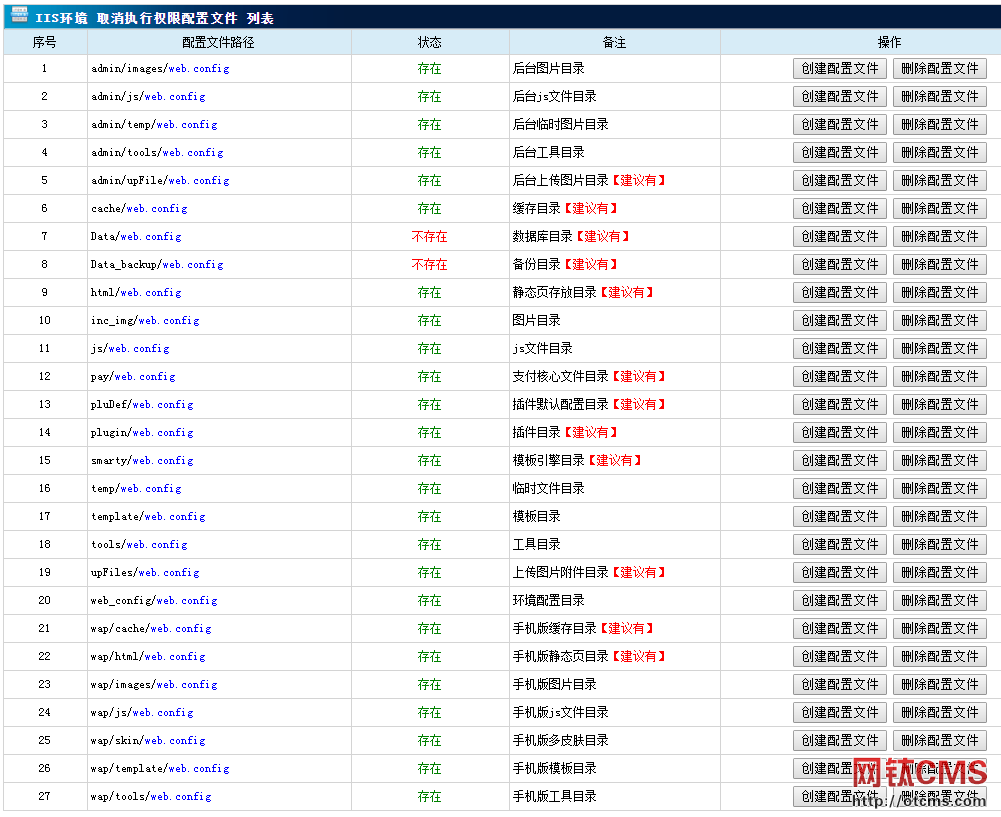Click path text admin/images/web.config
This screenshot has height=817, width=1001.
pos(160,69)
